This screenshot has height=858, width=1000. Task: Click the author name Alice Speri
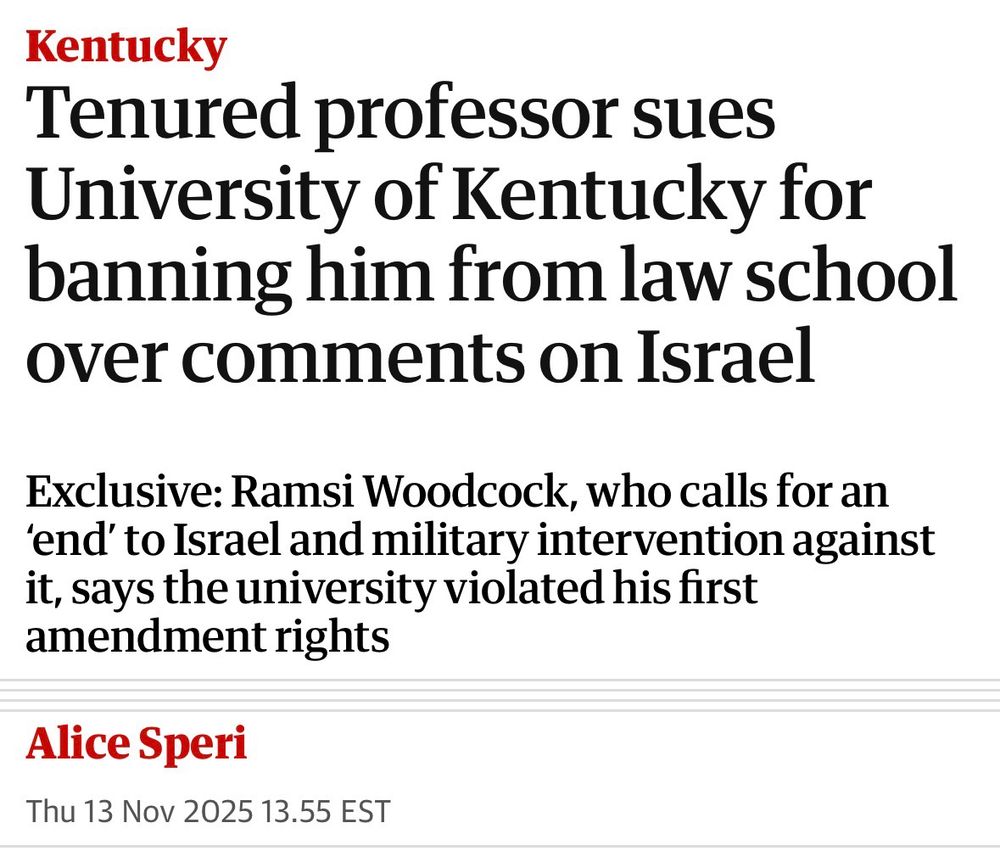pos(136,745)
